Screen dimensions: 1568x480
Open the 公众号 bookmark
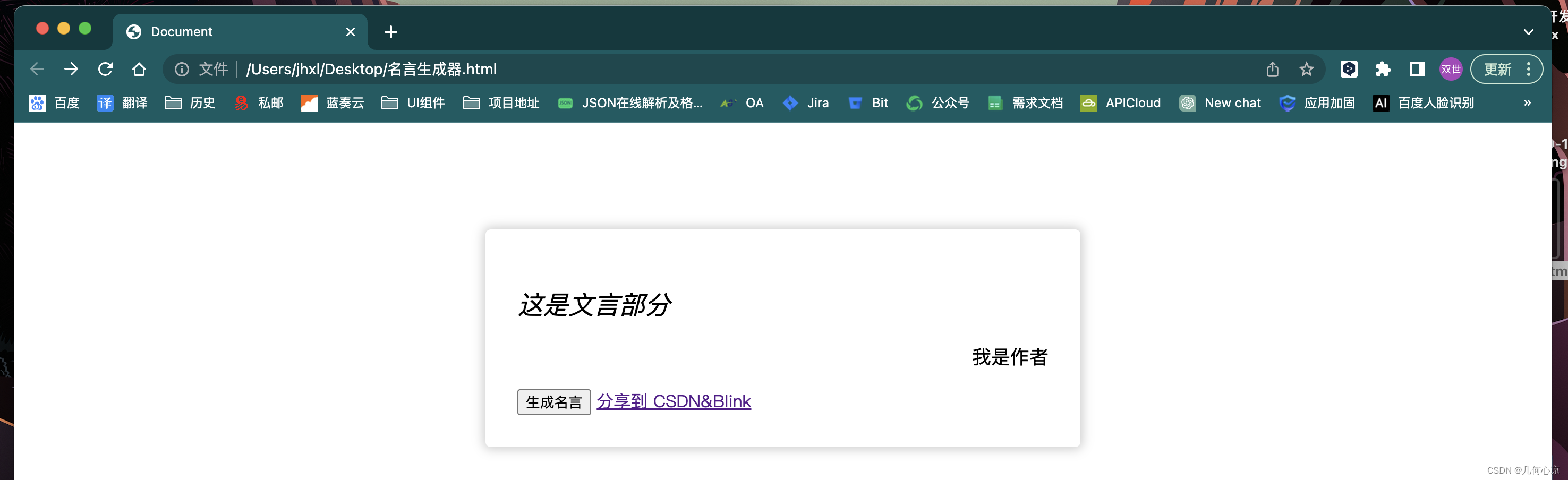[938, 103]
